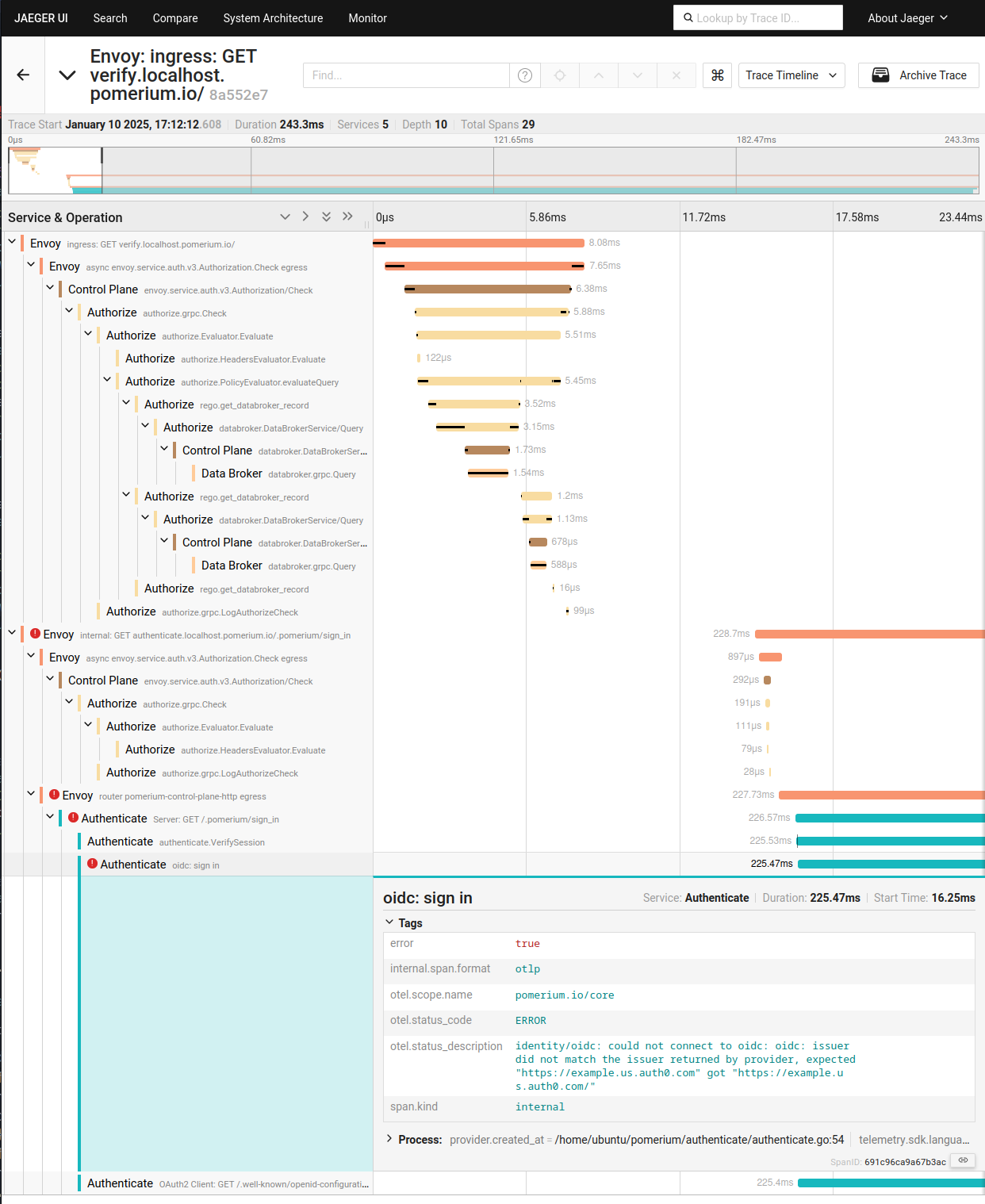Collapse the trace header details chevron
This screenshot has width=985, height=1204.
click(67, 75)
